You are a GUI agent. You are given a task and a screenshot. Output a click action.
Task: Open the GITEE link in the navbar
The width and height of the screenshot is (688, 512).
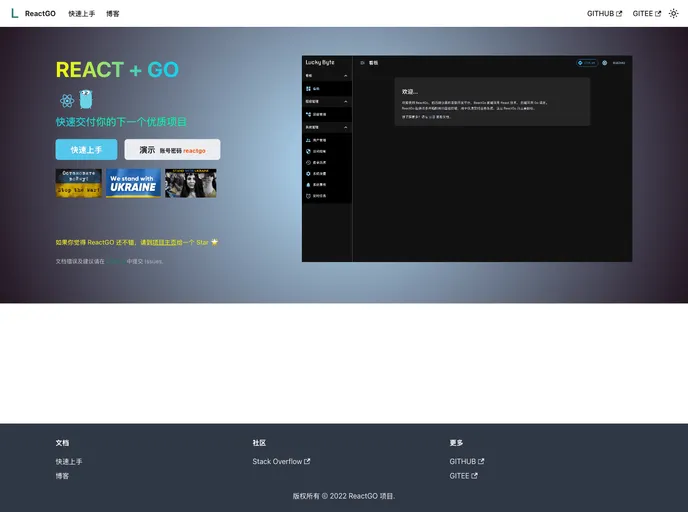[x=646, y=14]
